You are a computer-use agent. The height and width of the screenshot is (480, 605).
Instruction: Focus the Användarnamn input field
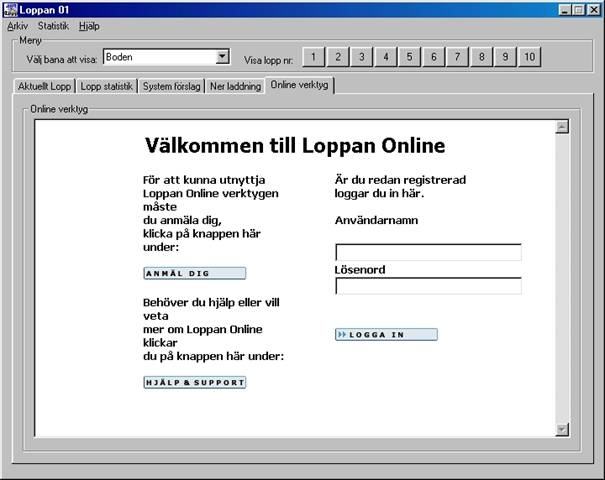428,252
